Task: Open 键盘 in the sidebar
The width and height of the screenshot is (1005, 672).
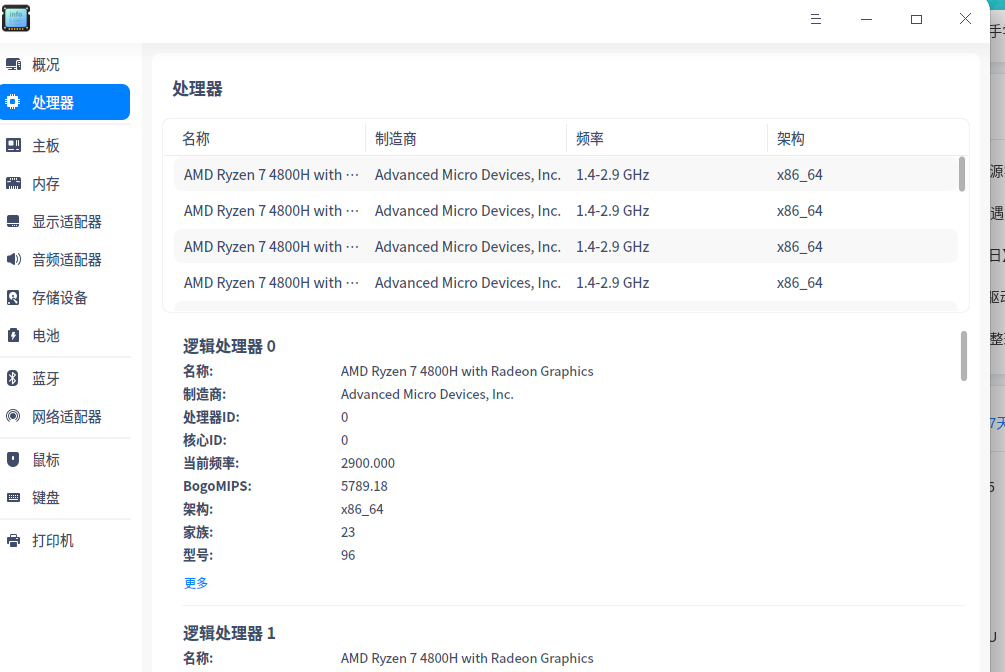Action: click(x=65, y=497)
